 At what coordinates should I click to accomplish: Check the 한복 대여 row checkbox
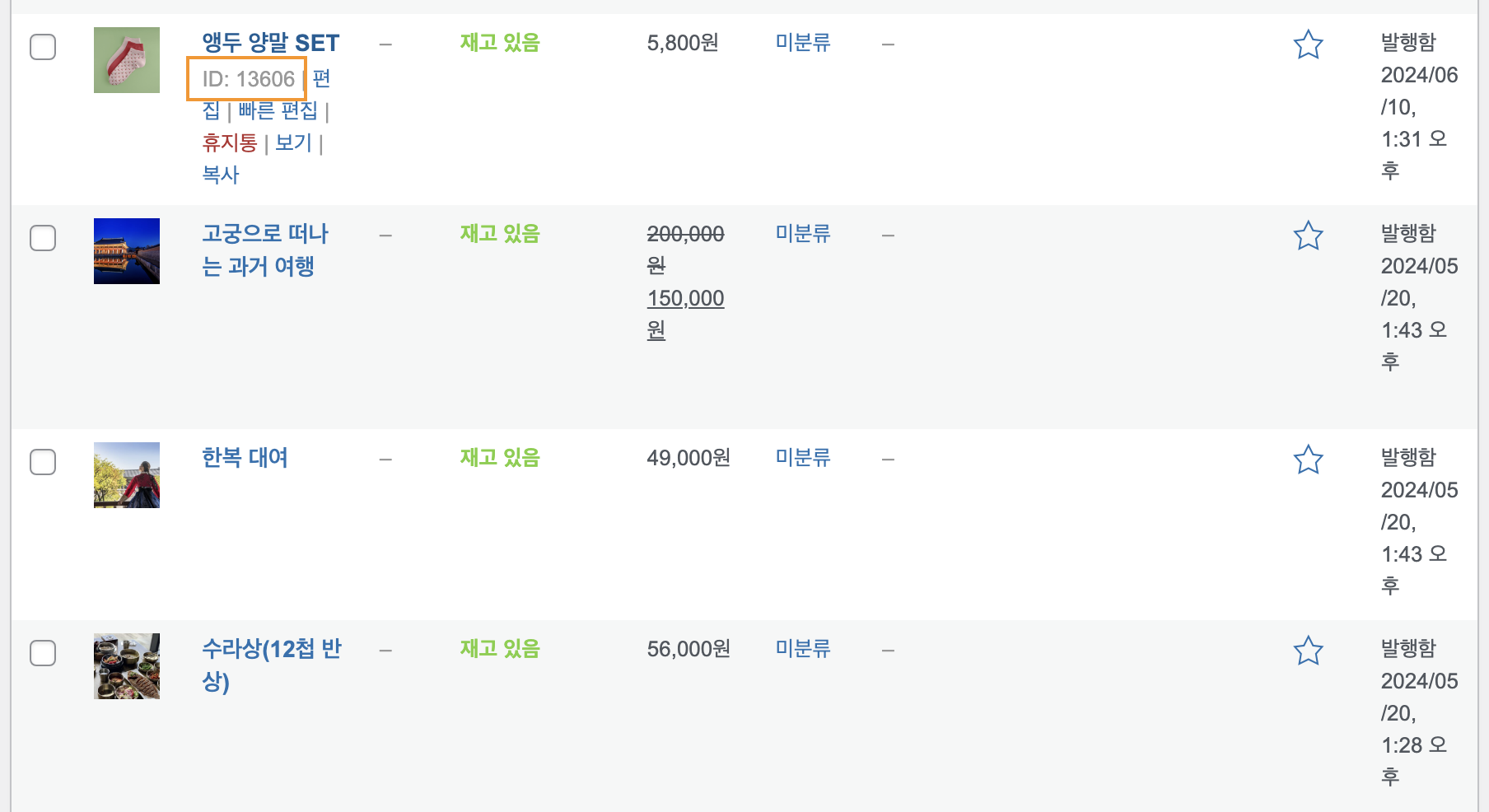point(43,462)
